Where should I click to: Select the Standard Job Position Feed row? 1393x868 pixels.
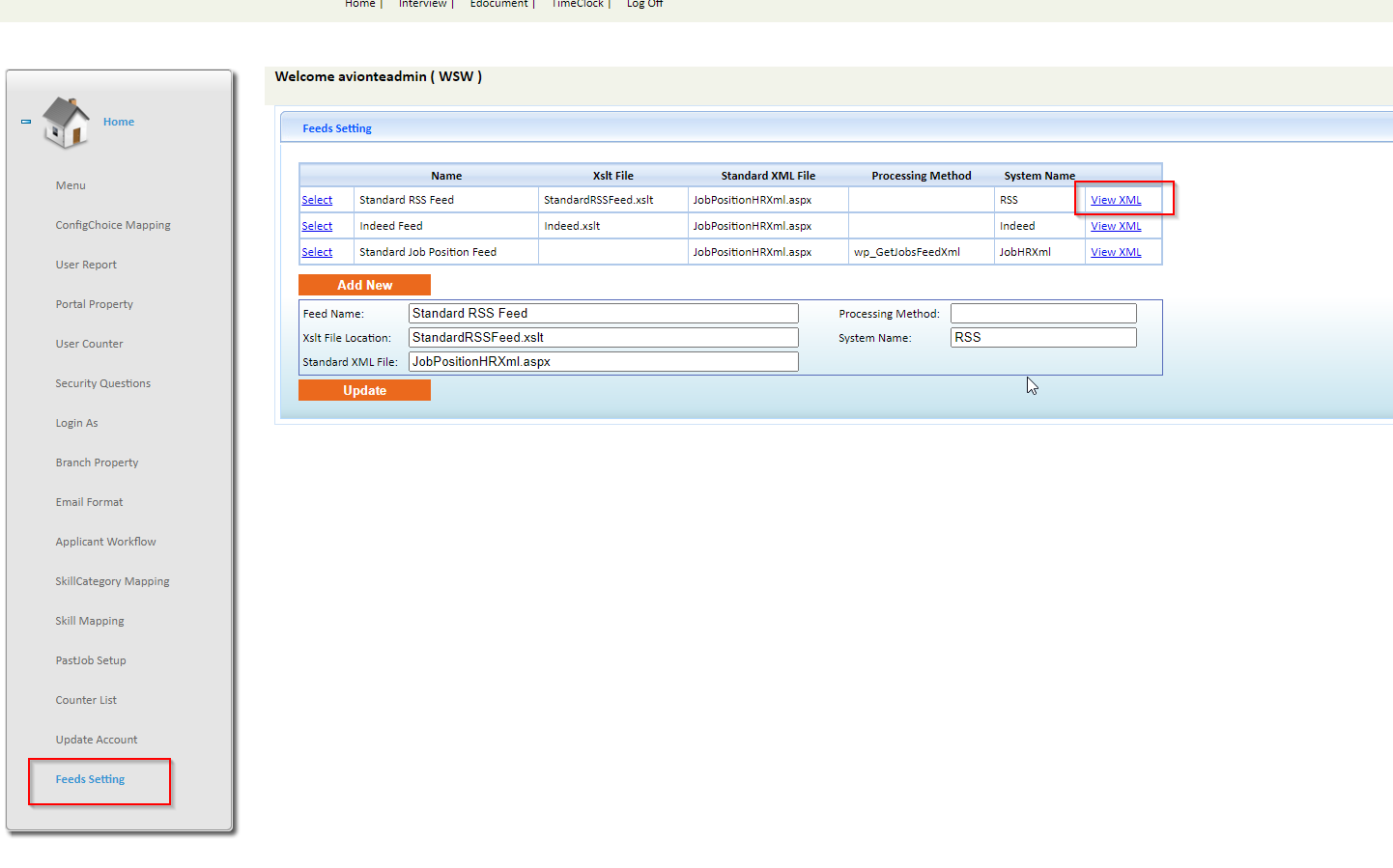317,251
